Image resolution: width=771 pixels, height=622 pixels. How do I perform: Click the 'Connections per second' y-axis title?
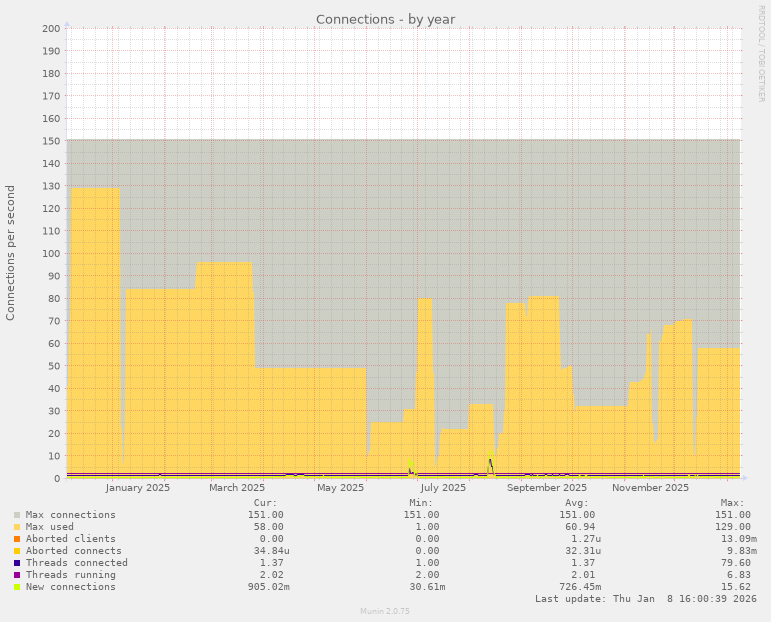click(x=11, y=253)
